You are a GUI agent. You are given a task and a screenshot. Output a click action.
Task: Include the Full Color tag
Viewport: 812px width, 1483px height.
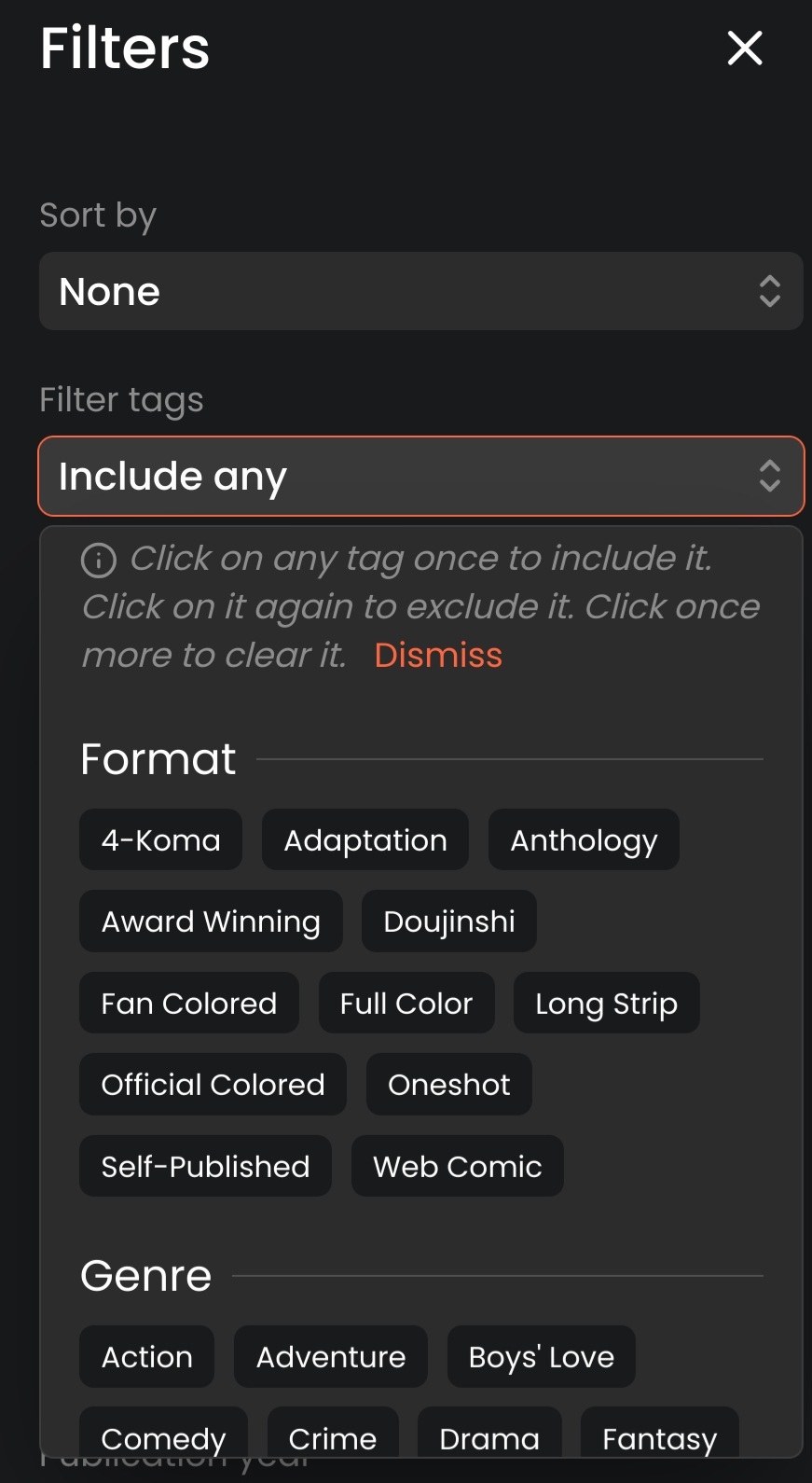coord(406,1004)
